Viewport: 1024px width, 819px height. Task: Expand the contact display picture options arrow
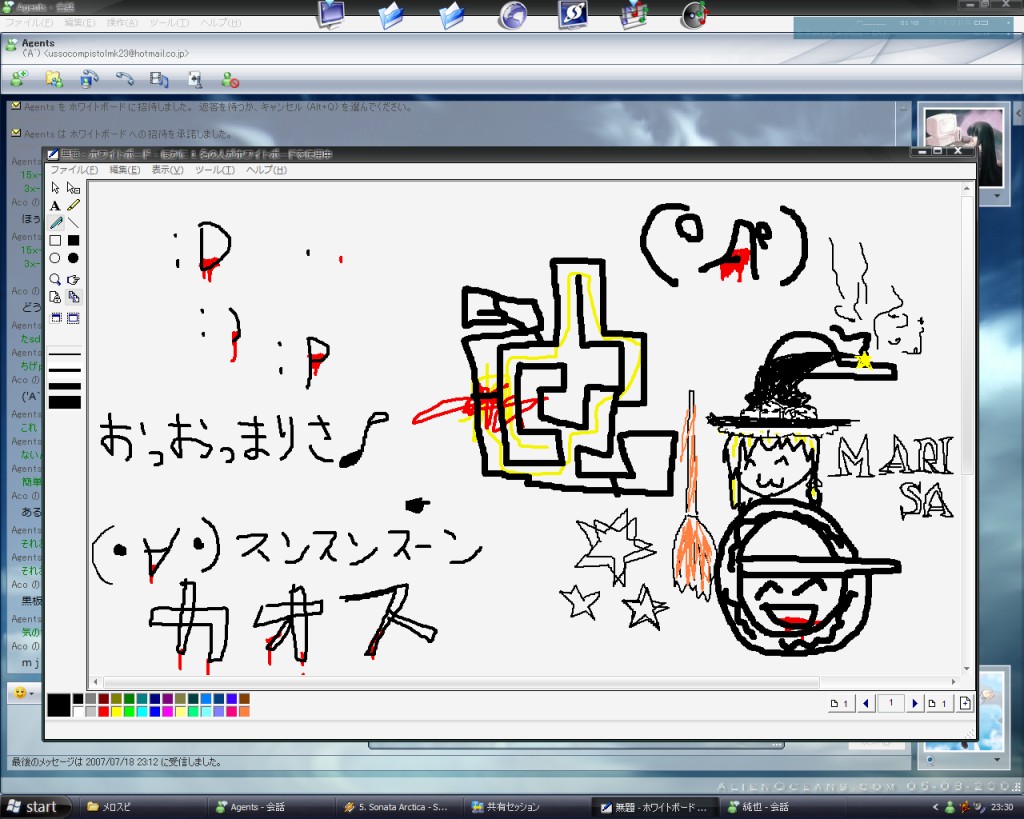pyautogui.click(x=997, y=195)
